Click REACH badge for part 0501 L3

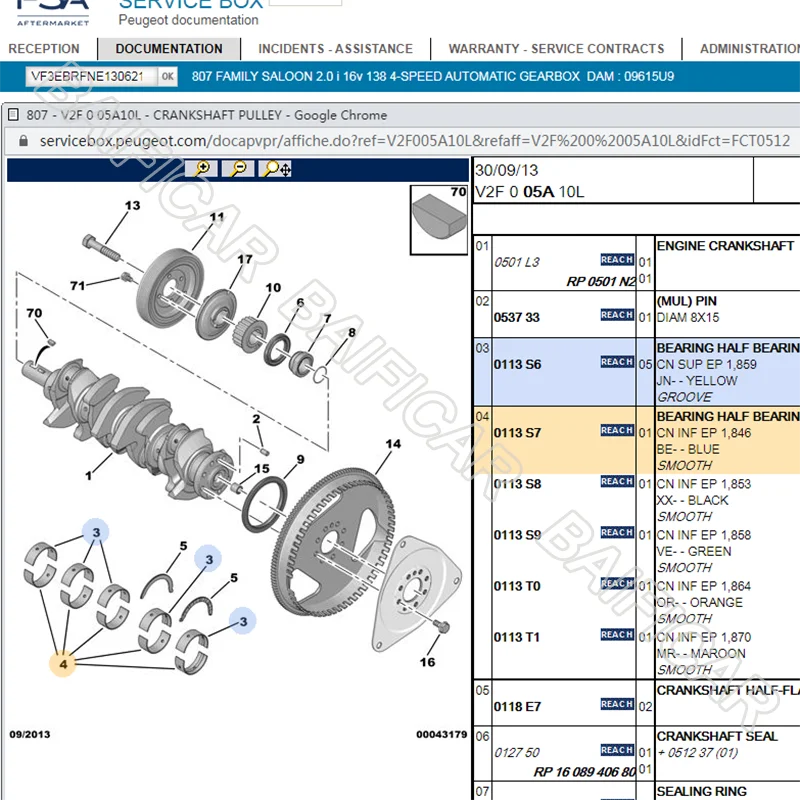(x=617, y=260)
